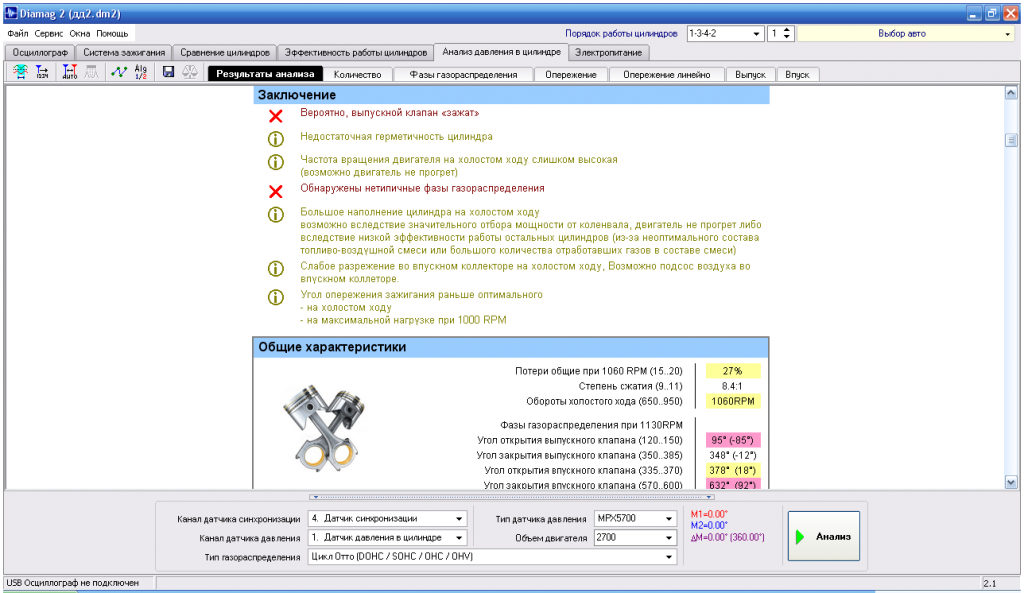Select Анализ давления в цилиндре tab
Screen dimensions: 1024x593
[x=501, y=52]
